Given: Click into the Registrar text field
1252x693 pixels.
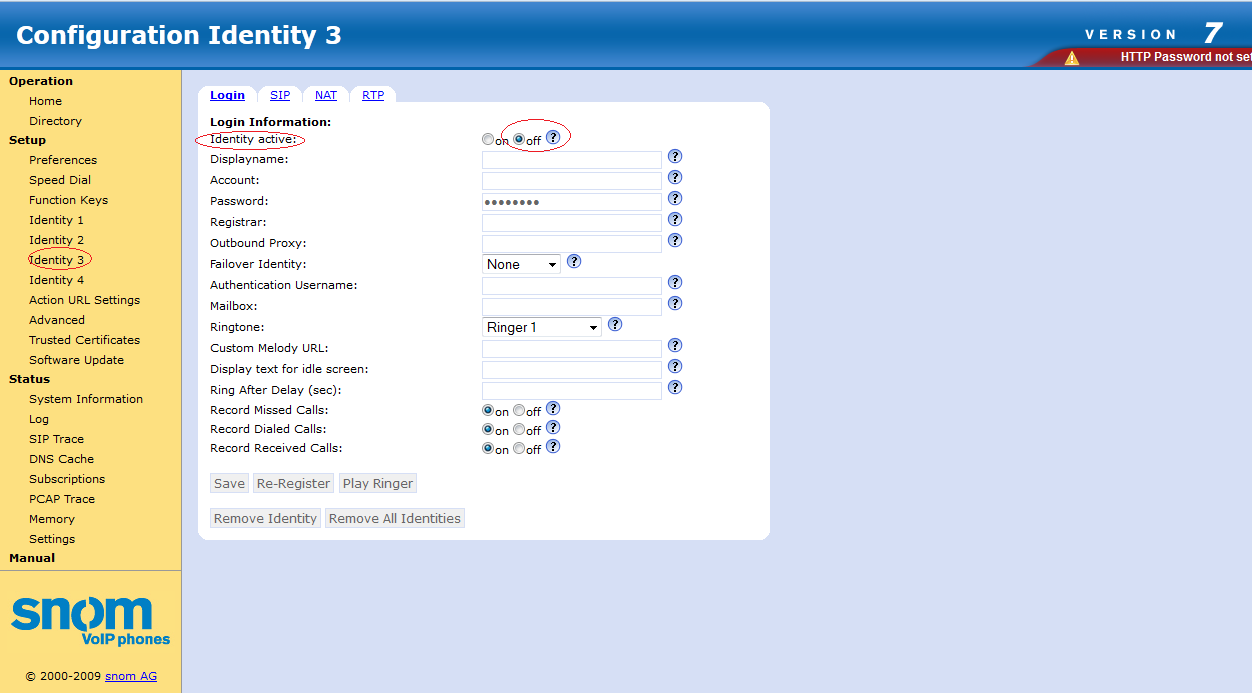Looking at the screenshot, I should pyautogui.click(x=571, y=223).
